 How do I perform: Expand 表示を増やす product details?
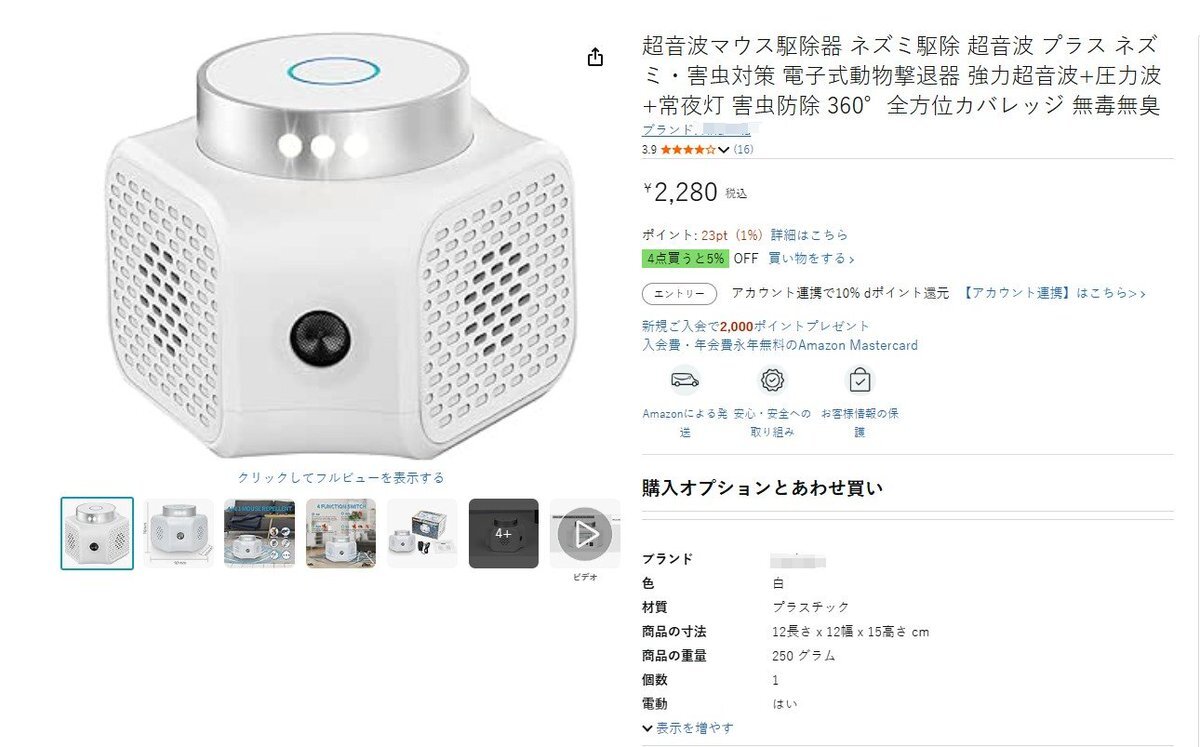tap(688, 728)
